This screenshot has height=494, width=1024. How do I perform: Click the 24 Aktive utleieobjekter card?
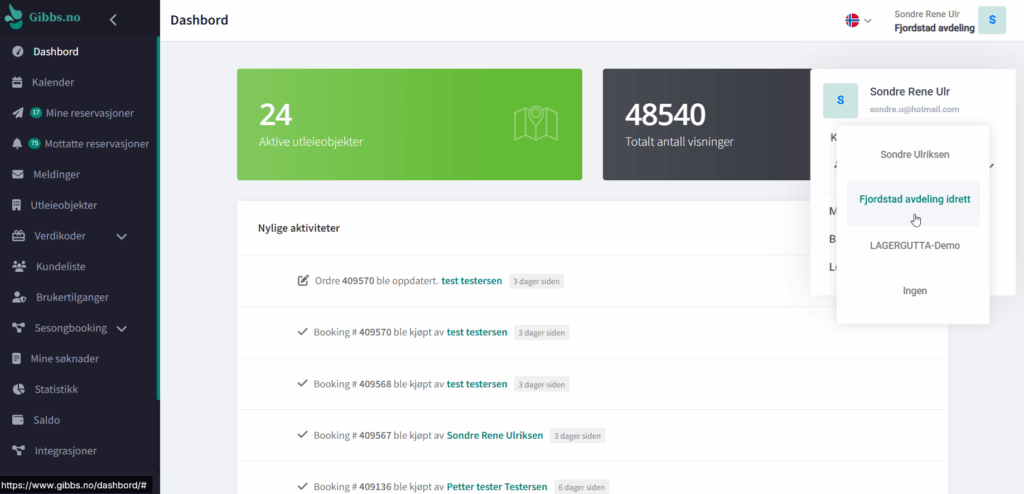click(409, 124)
